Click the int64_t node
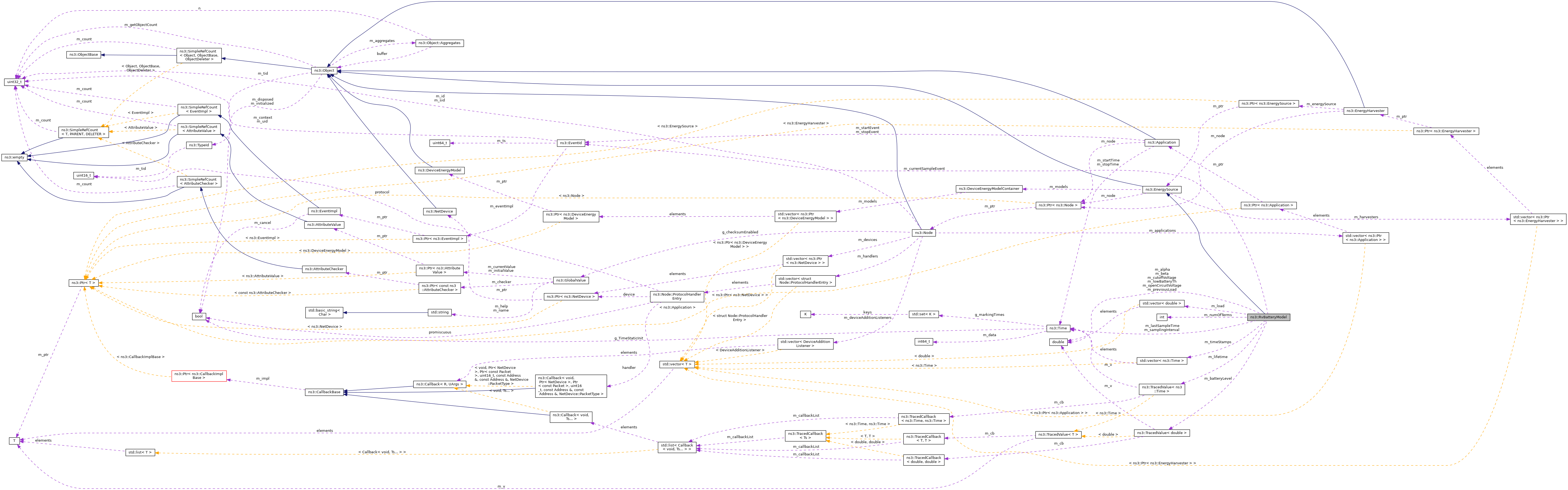Viewport: 1568px width, 490px height. pos(923,342)
